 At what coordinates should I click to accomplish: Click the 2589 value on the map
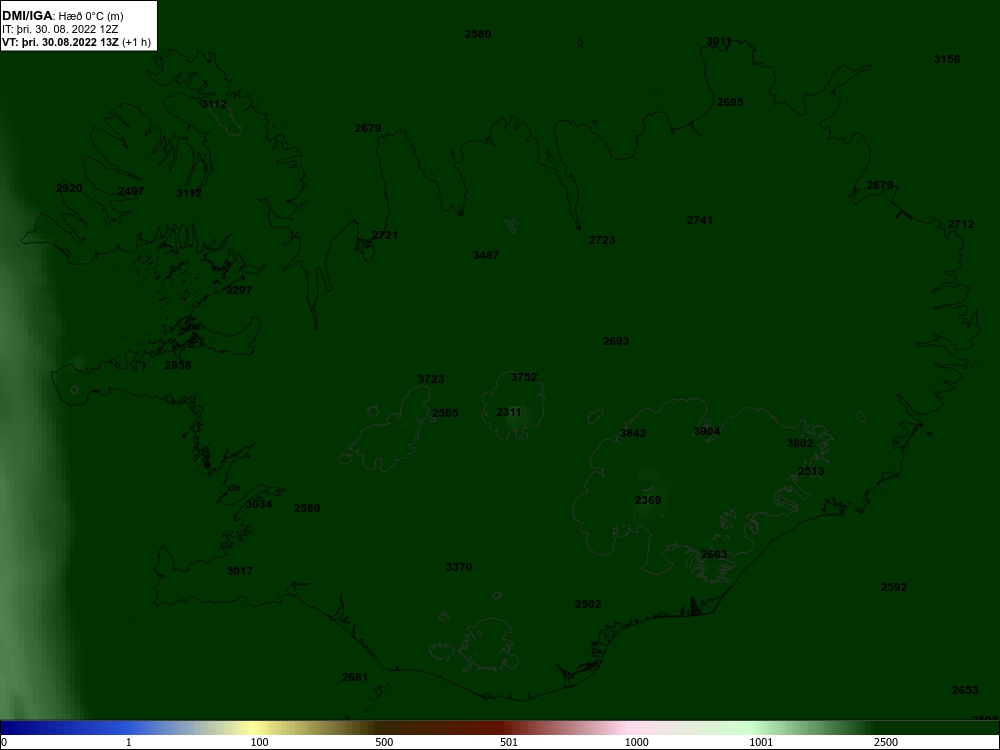pyautogui.click(x=307, y=508)
